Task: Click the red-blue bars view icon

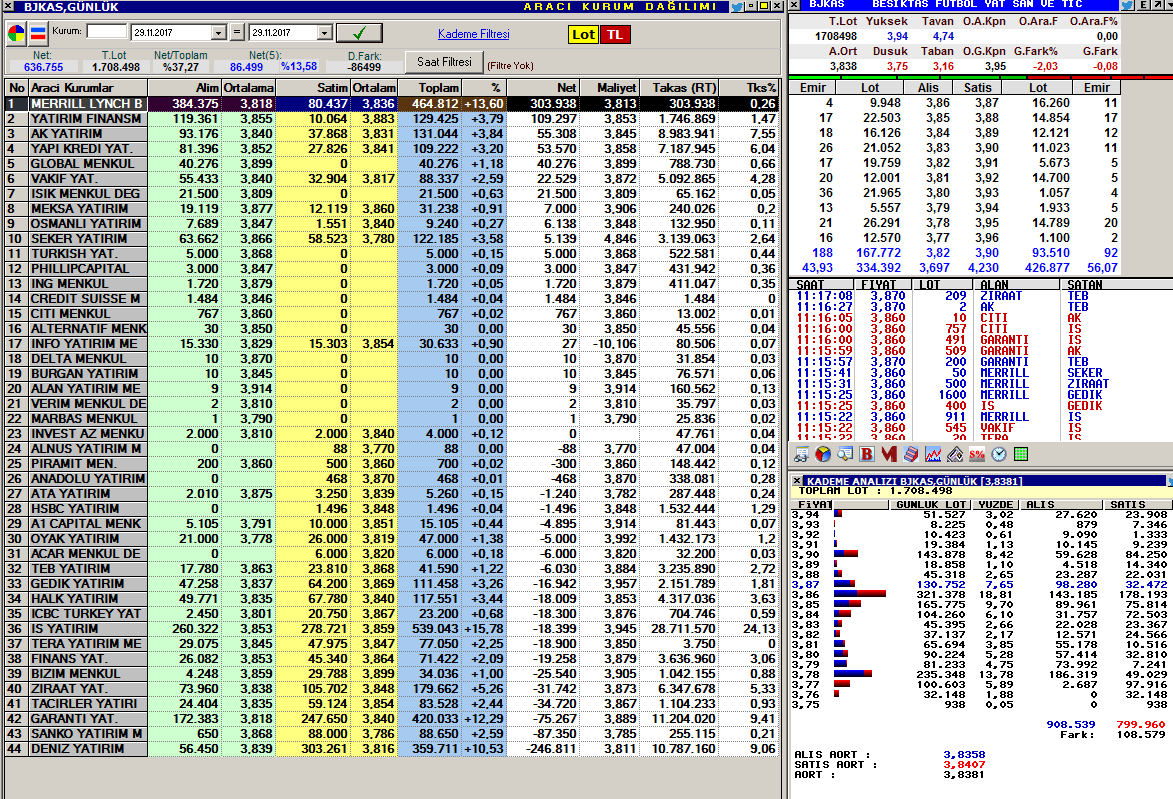Action: pos(38,34)
